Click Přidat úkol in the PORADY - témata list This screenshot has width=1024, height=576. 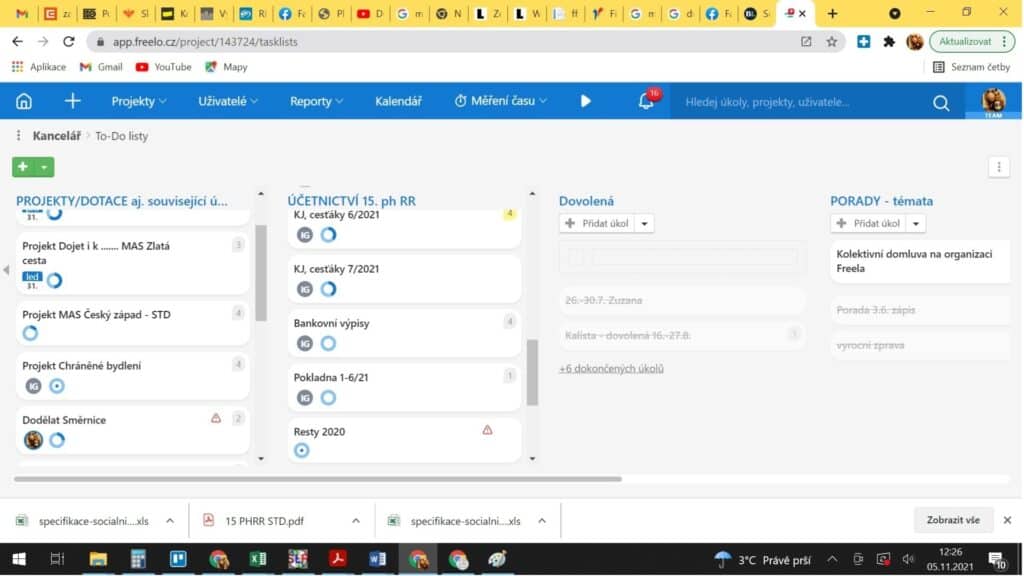coord(869,223)
